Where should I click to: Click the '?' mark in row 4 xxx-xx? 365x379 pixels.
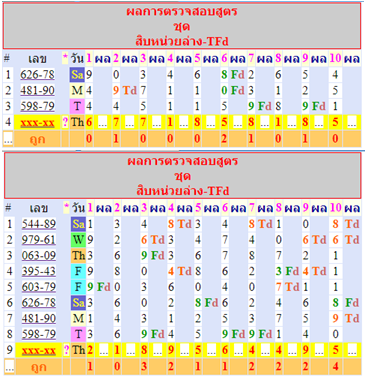point(65,122)
